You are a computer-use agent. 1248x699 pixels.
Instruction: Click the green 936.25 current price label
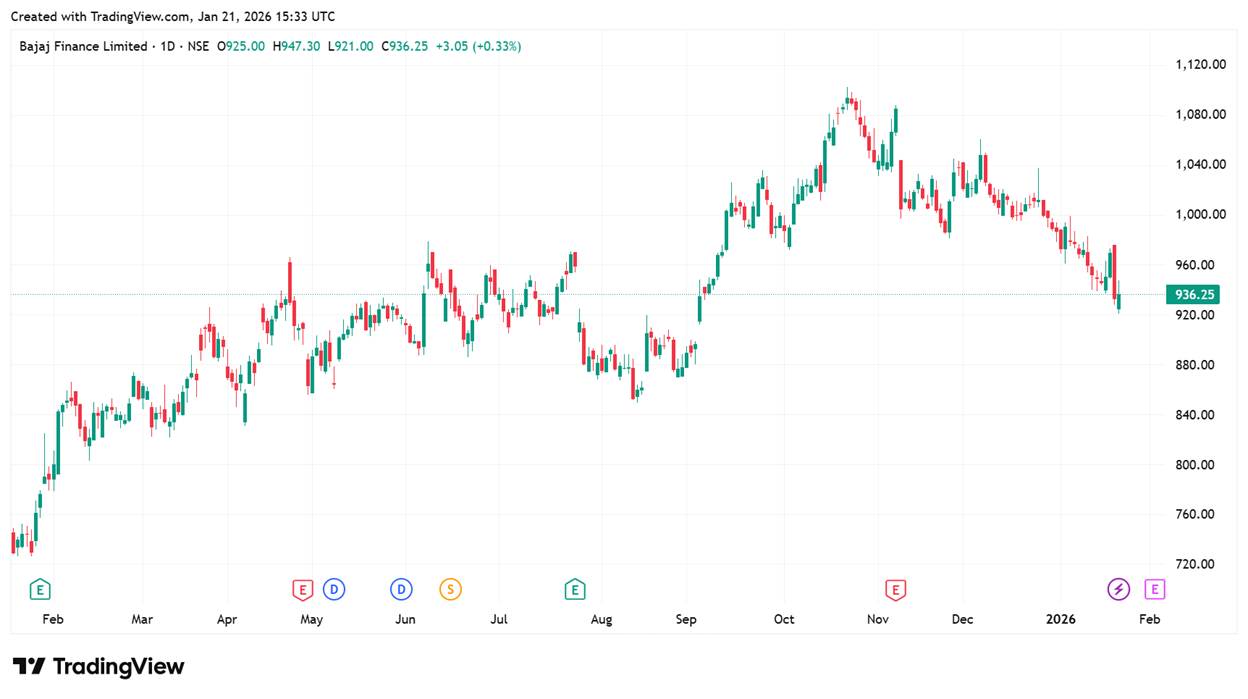[1195, 295]
